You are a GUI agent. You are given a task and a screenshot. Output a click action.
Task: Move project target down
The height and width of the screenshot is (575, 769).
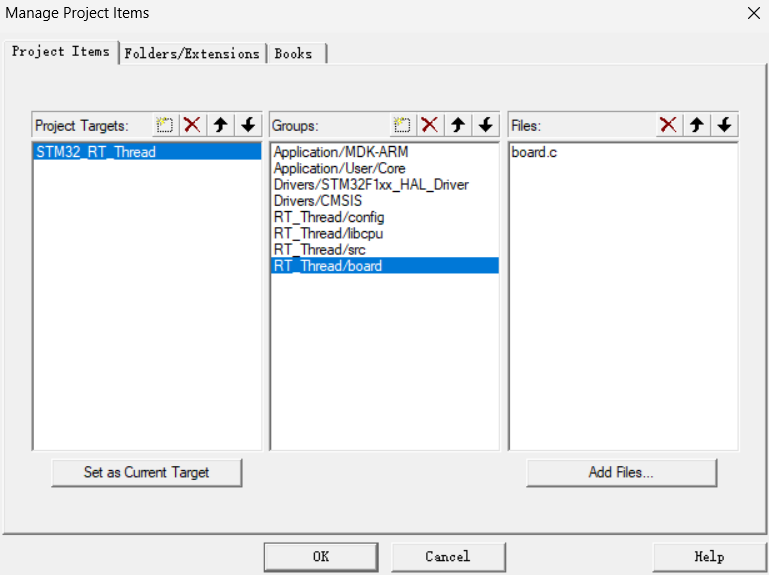click(248, 125)
